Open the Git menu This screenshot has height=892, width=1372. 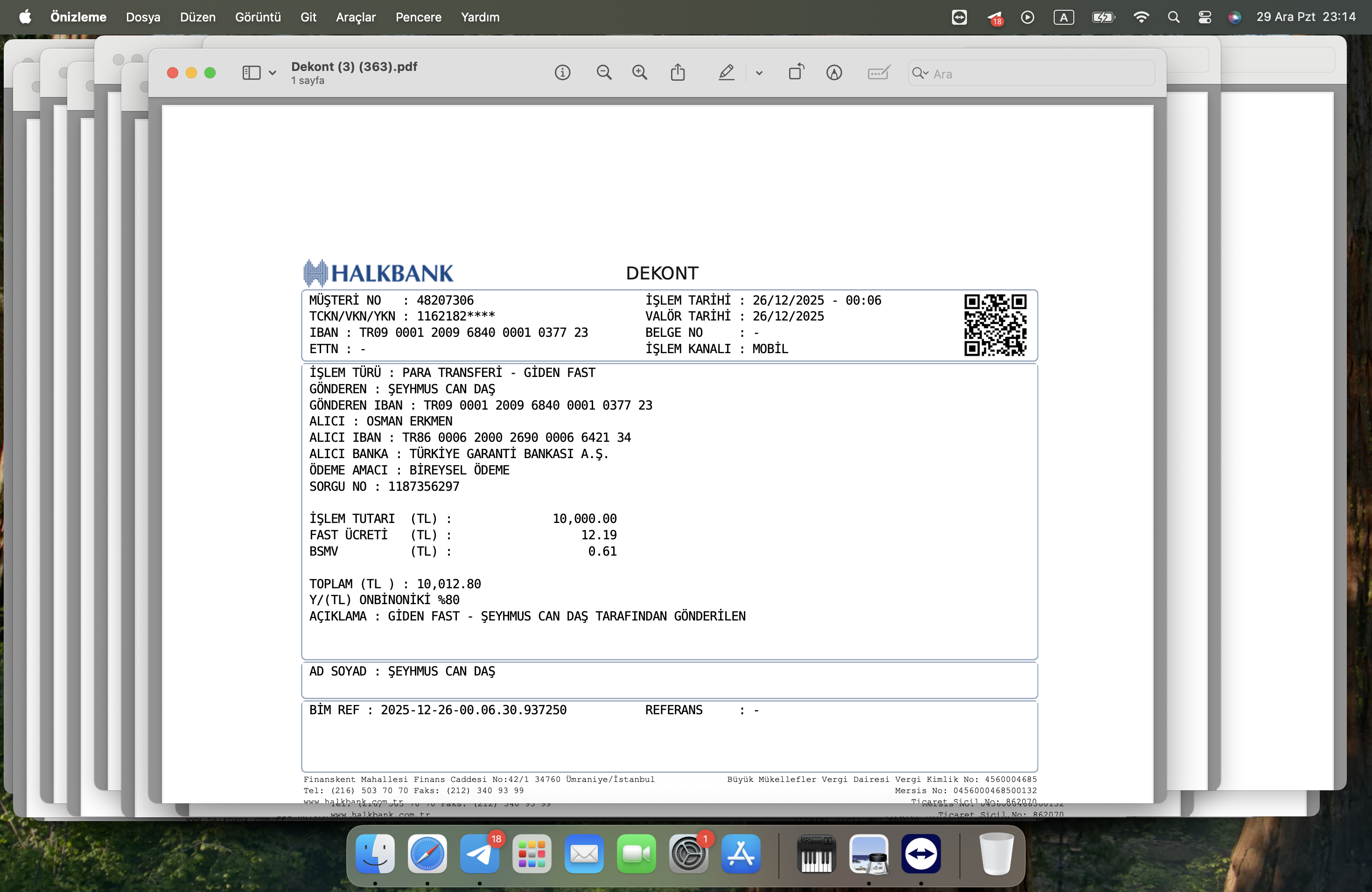308,17
